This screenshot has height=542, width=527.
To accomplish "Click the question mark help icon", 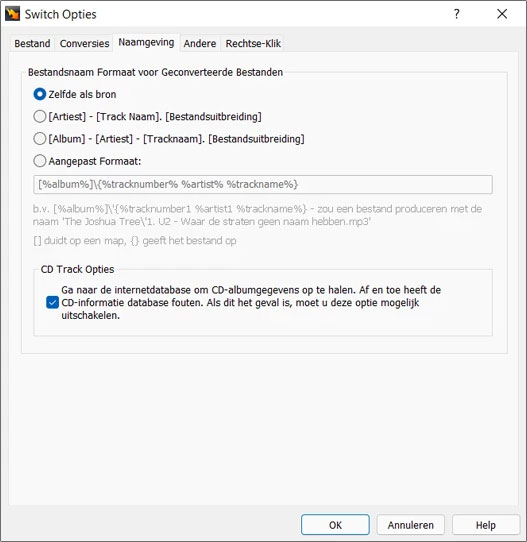I will pos(457,14).
